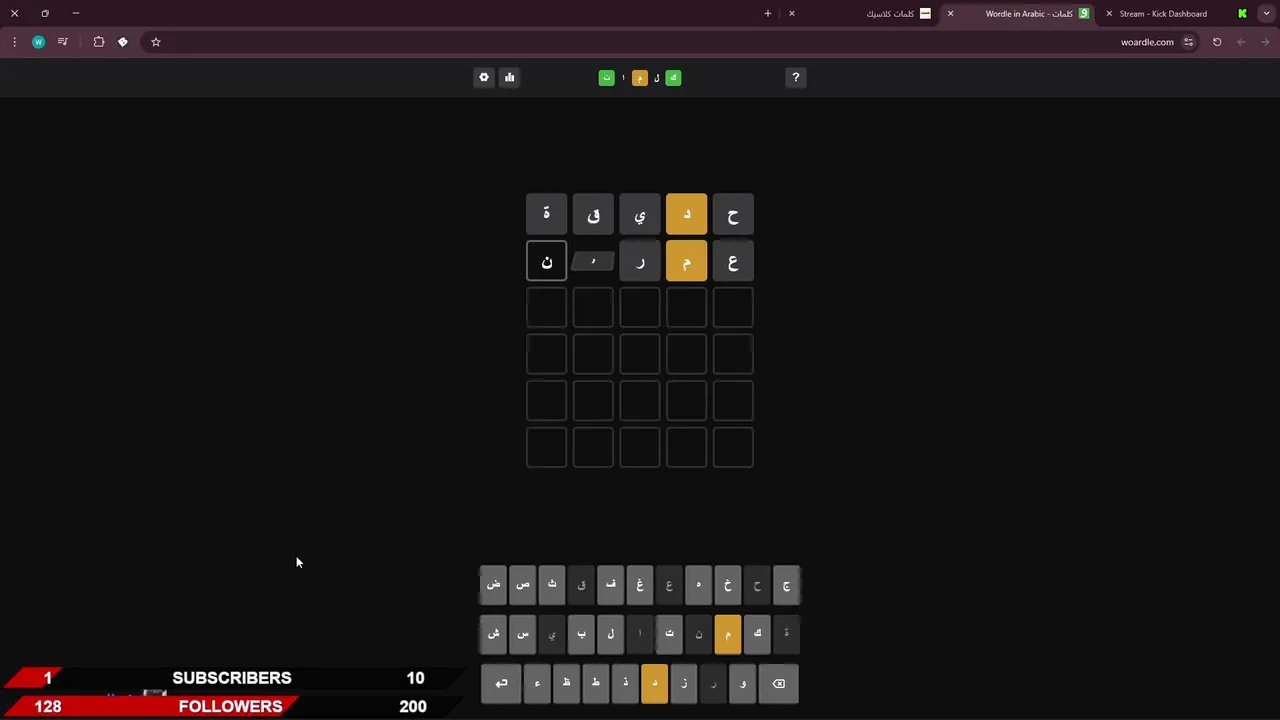
Task: Bookmark this page with the star icon
Action: tap(156, 42)
